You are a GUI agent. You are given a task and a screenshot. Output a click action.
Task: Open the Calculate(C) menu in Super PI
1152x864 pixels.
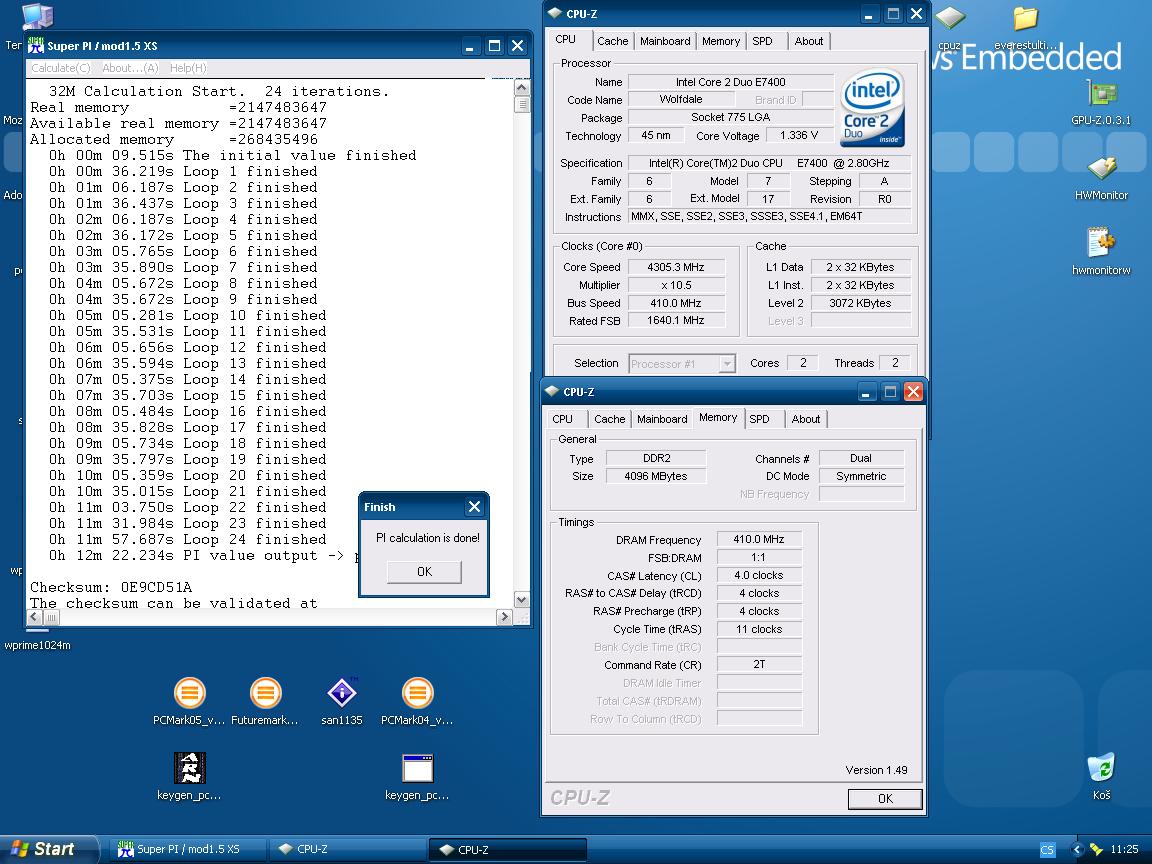tap(61, 68)
